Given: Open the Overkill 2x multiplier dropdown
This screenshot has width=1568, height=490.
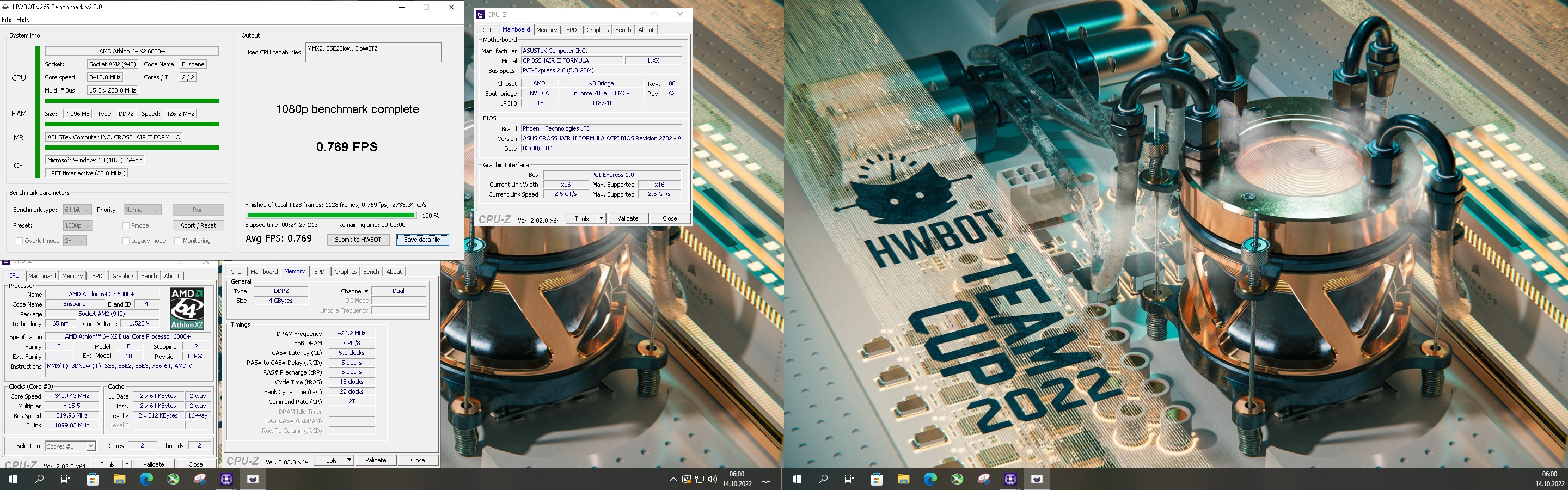Looking at the screenshot, I should click(x=74, y=241).
